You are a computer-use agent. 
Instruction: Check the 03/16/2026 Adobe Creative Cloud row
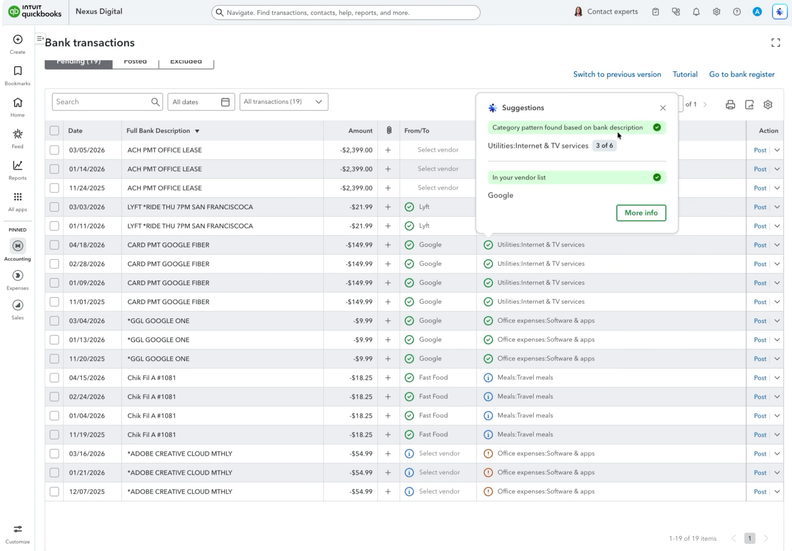54,454
